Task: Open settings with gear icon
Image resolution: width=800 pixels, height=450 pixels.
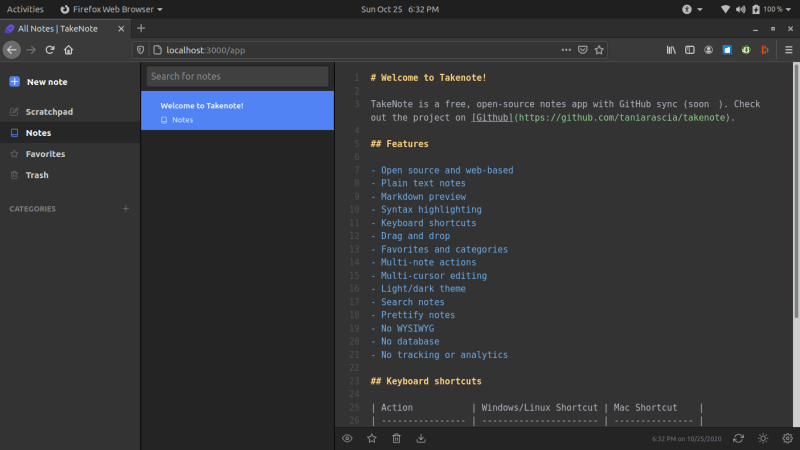Action: [787, 438]
